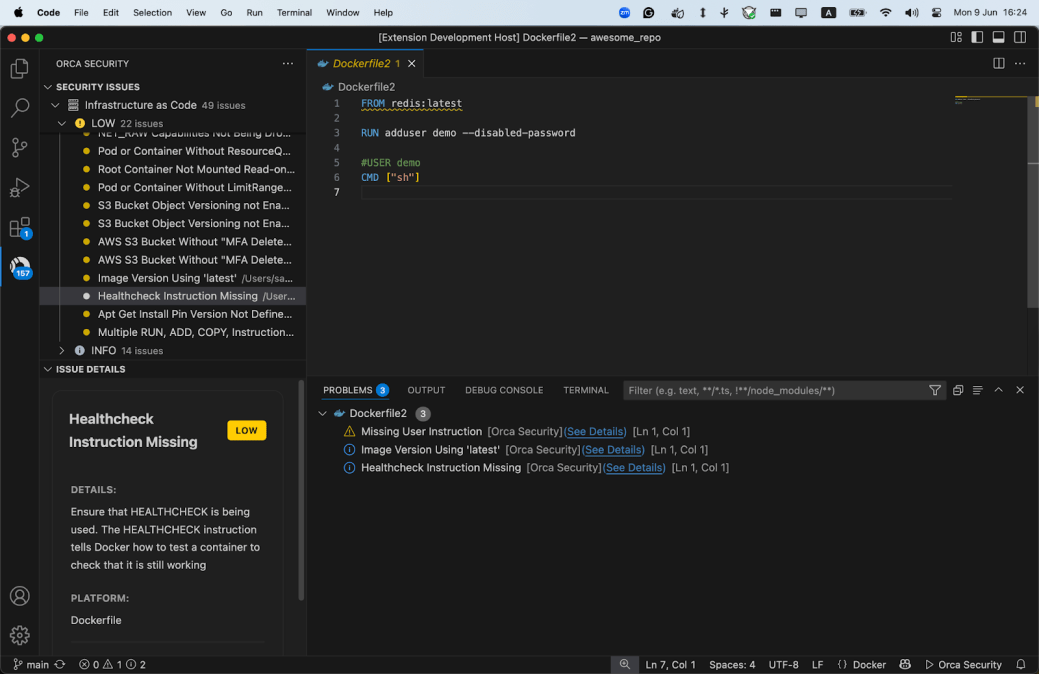
Task: Expand the INFO 14 issues group
Action: point(62,351)
